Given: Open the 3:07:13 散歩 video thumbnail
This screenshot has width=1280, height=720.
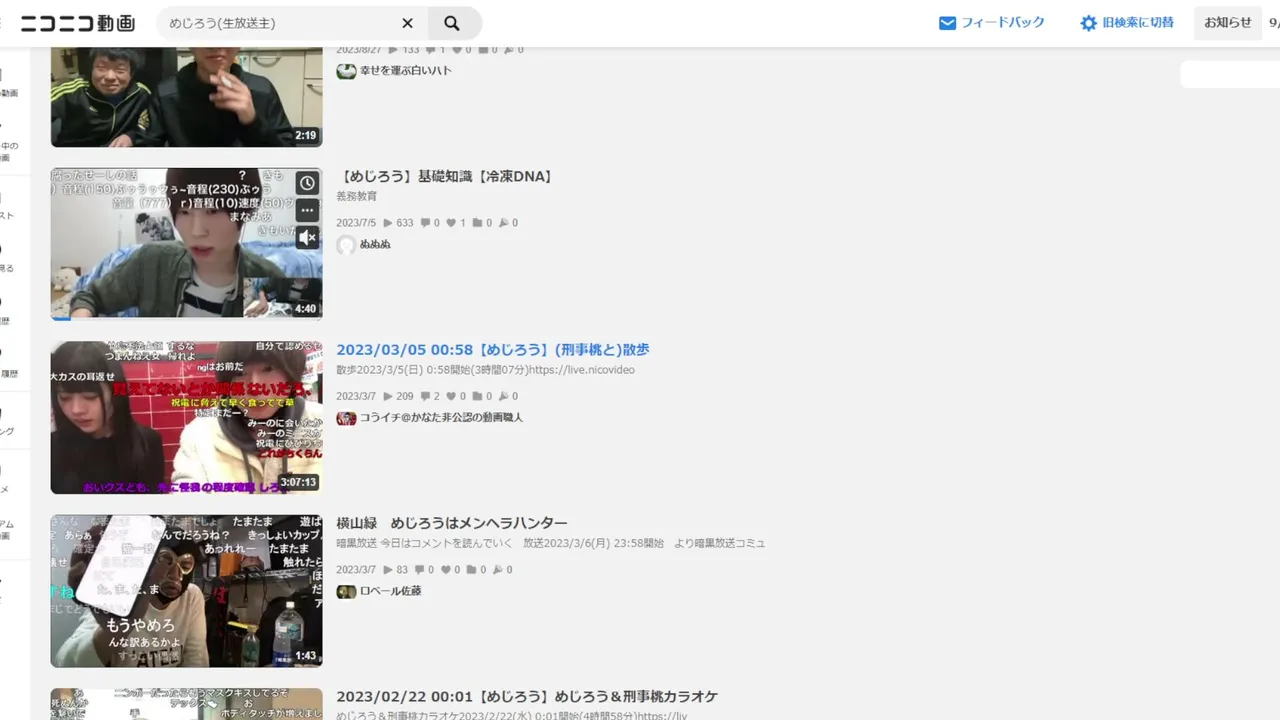Looking at the screenshot, I should pos(187,417).
